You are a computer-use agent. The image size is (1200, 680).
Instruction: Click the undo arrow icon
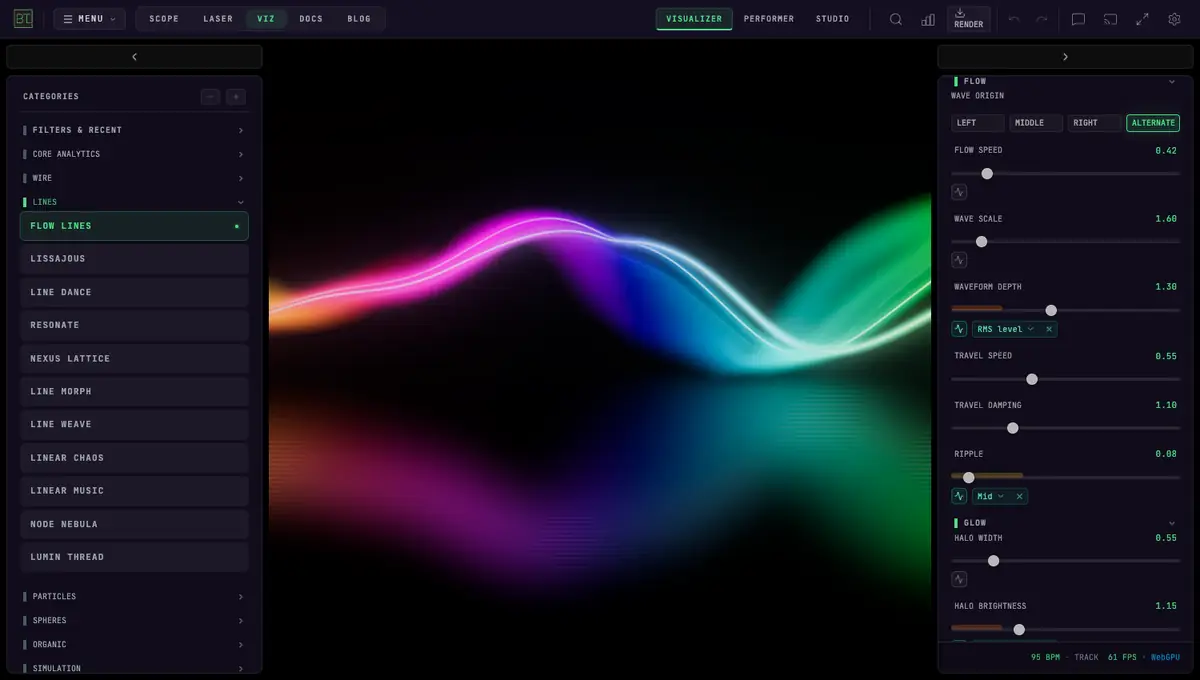(1014, 19)
